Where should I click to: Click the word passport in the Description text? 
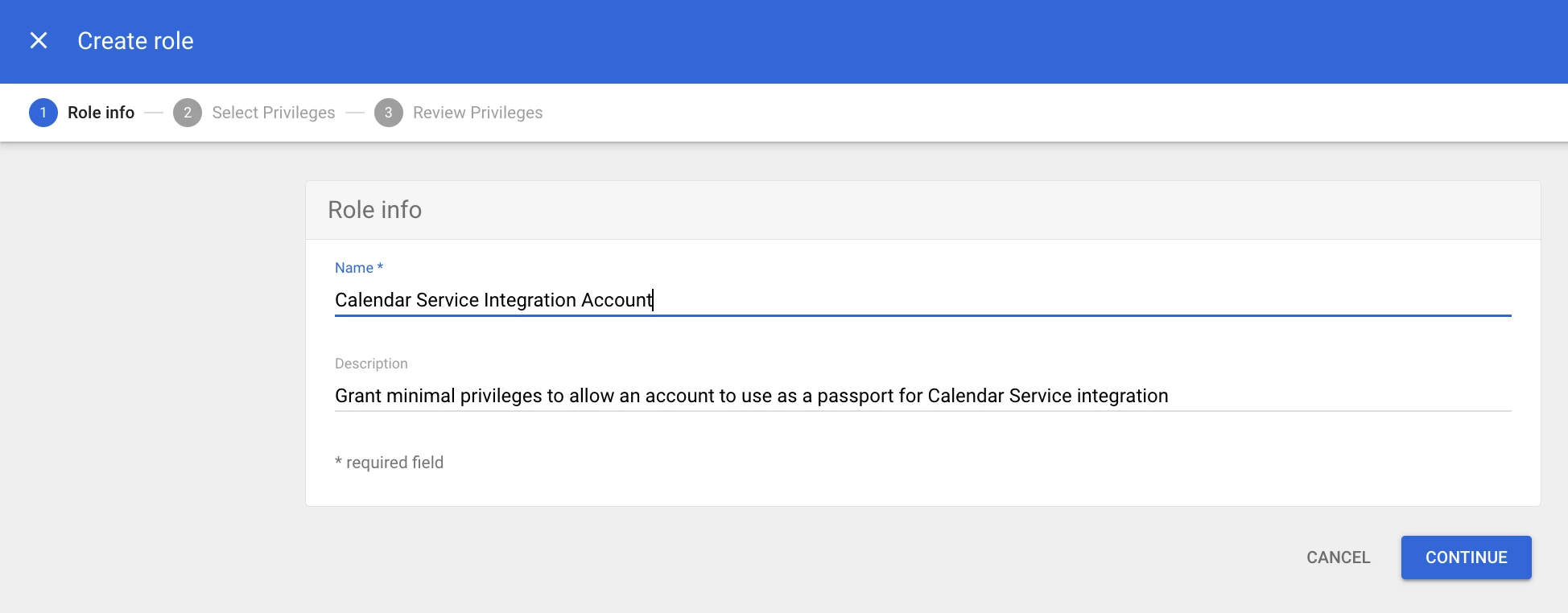[x=855, y=396]
